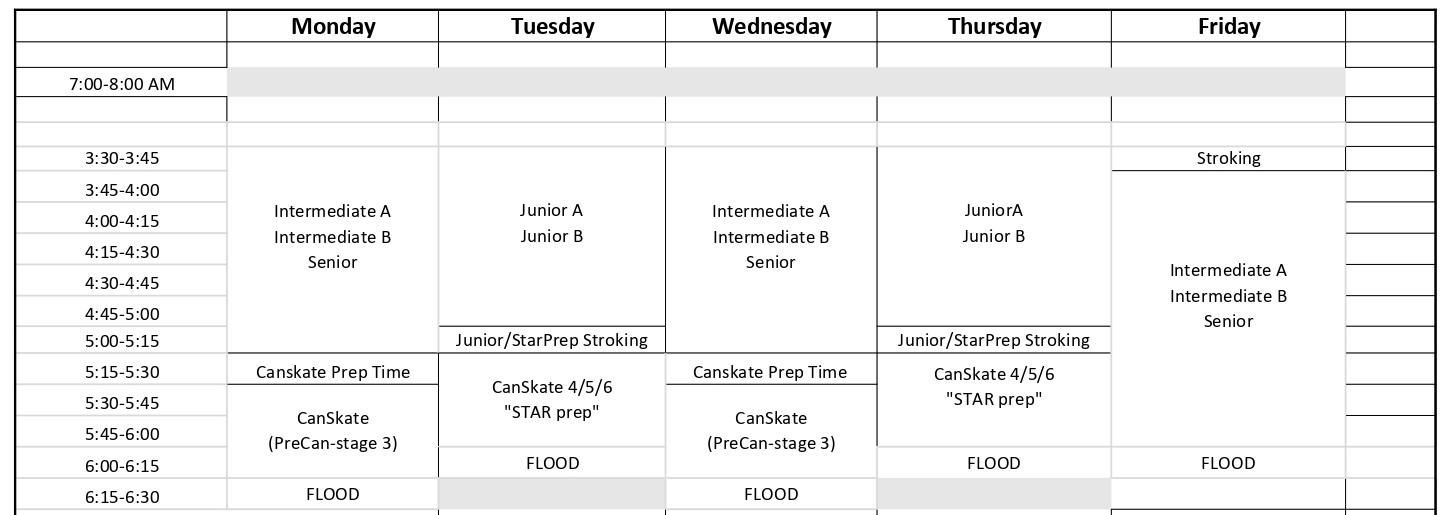Screen dimensions: 1453x515
Task: Select Thursday's Junior/StarPrep Stroking cell
Action: click(994, 340)
